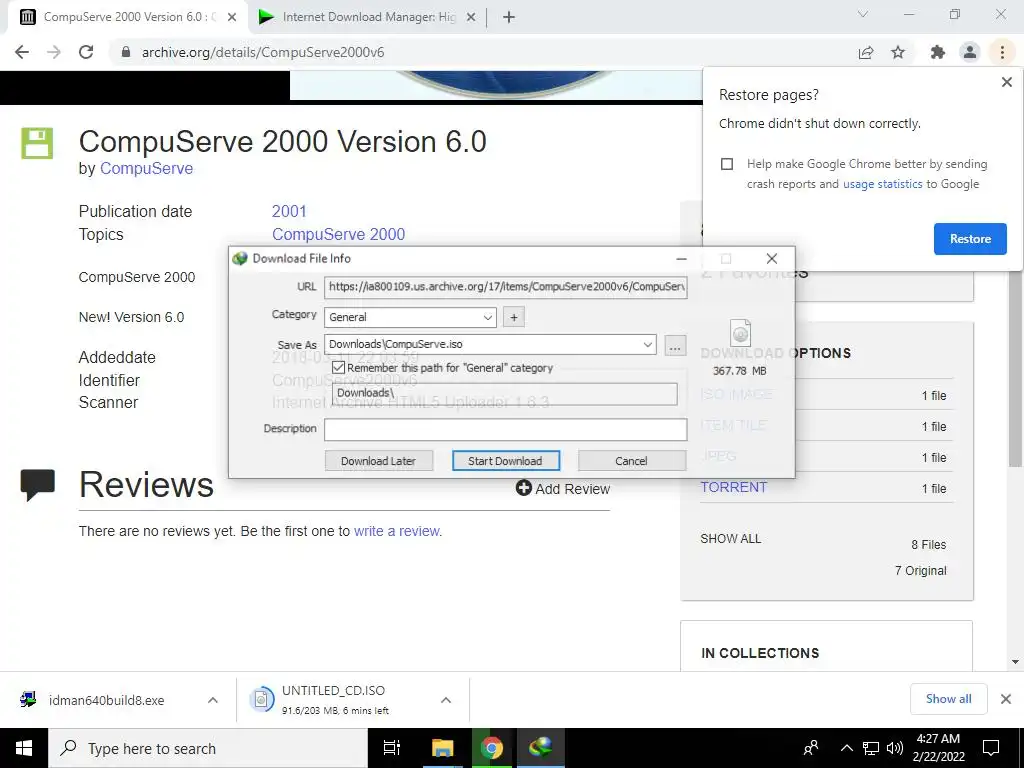Open the TORRENT download option
The width and height of the screenshot is (1024, 768).
click(733, 487)
